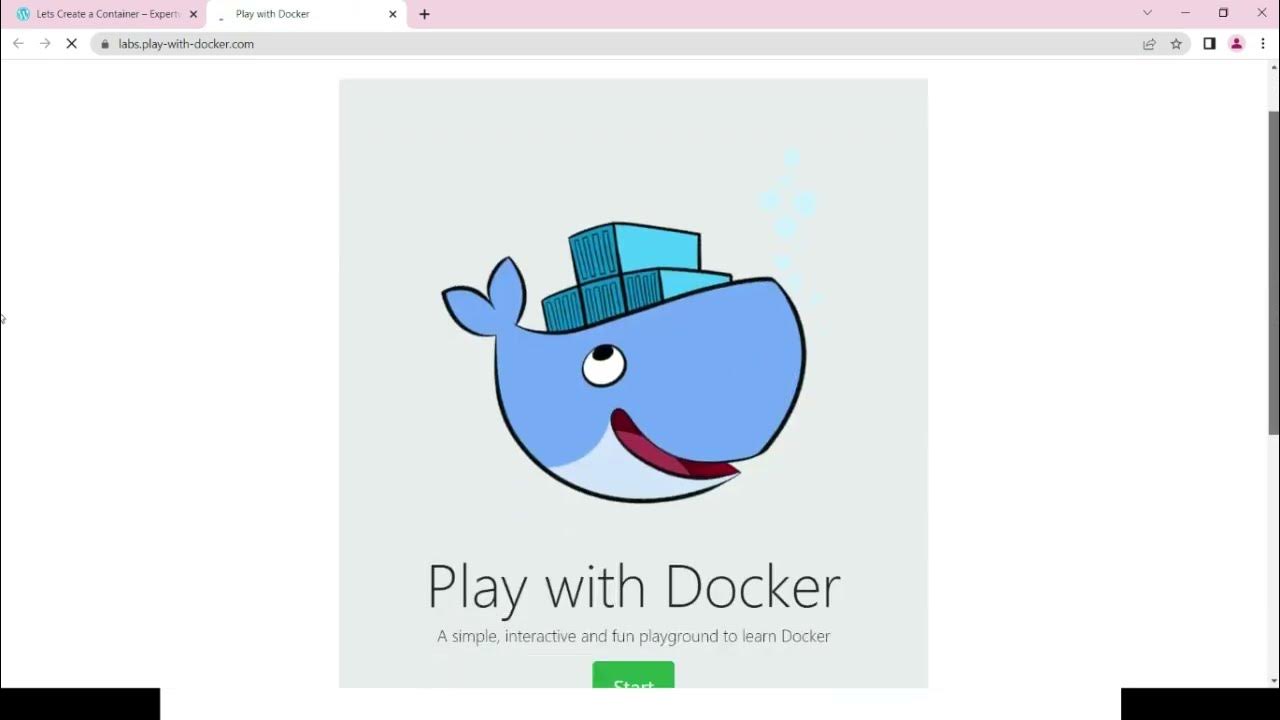The width and height of the screenshot is (1280, 720).
Task: Close the Lets Create a Container tab
Action: pos(193,14)
